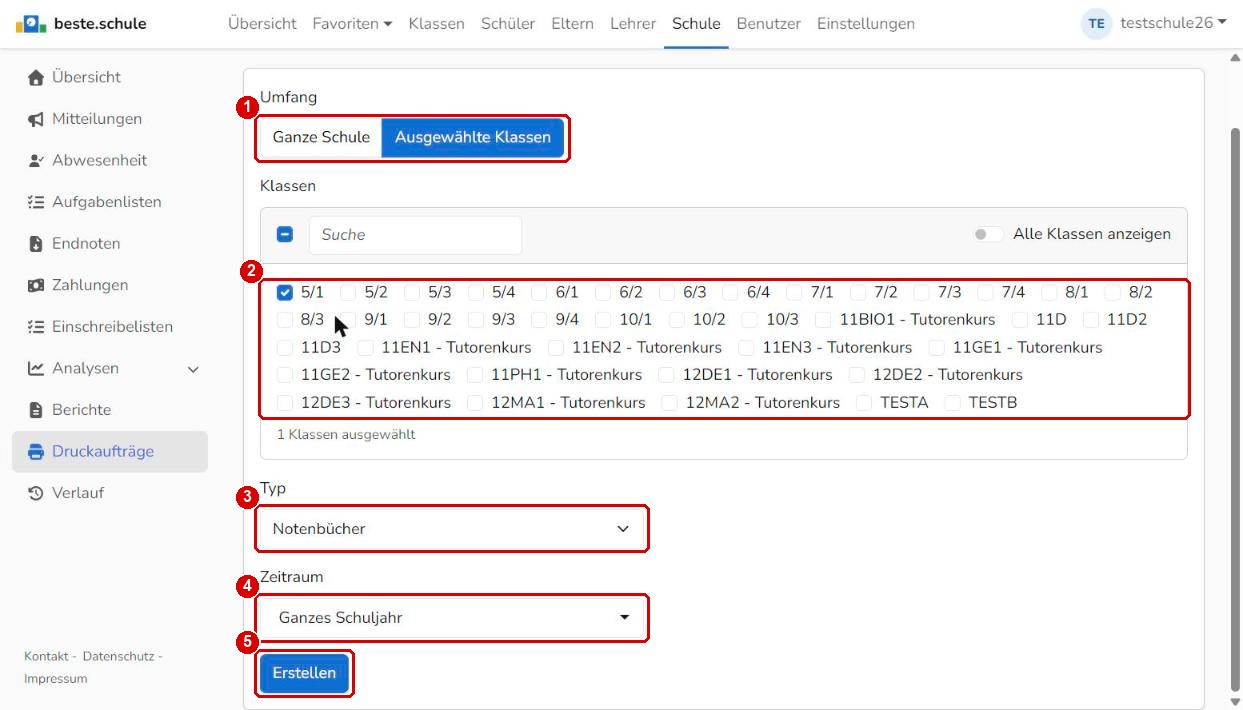Open the Einstellungen navigation tab
This screenshot has height=710, width=1243.
tap(866, 23)
